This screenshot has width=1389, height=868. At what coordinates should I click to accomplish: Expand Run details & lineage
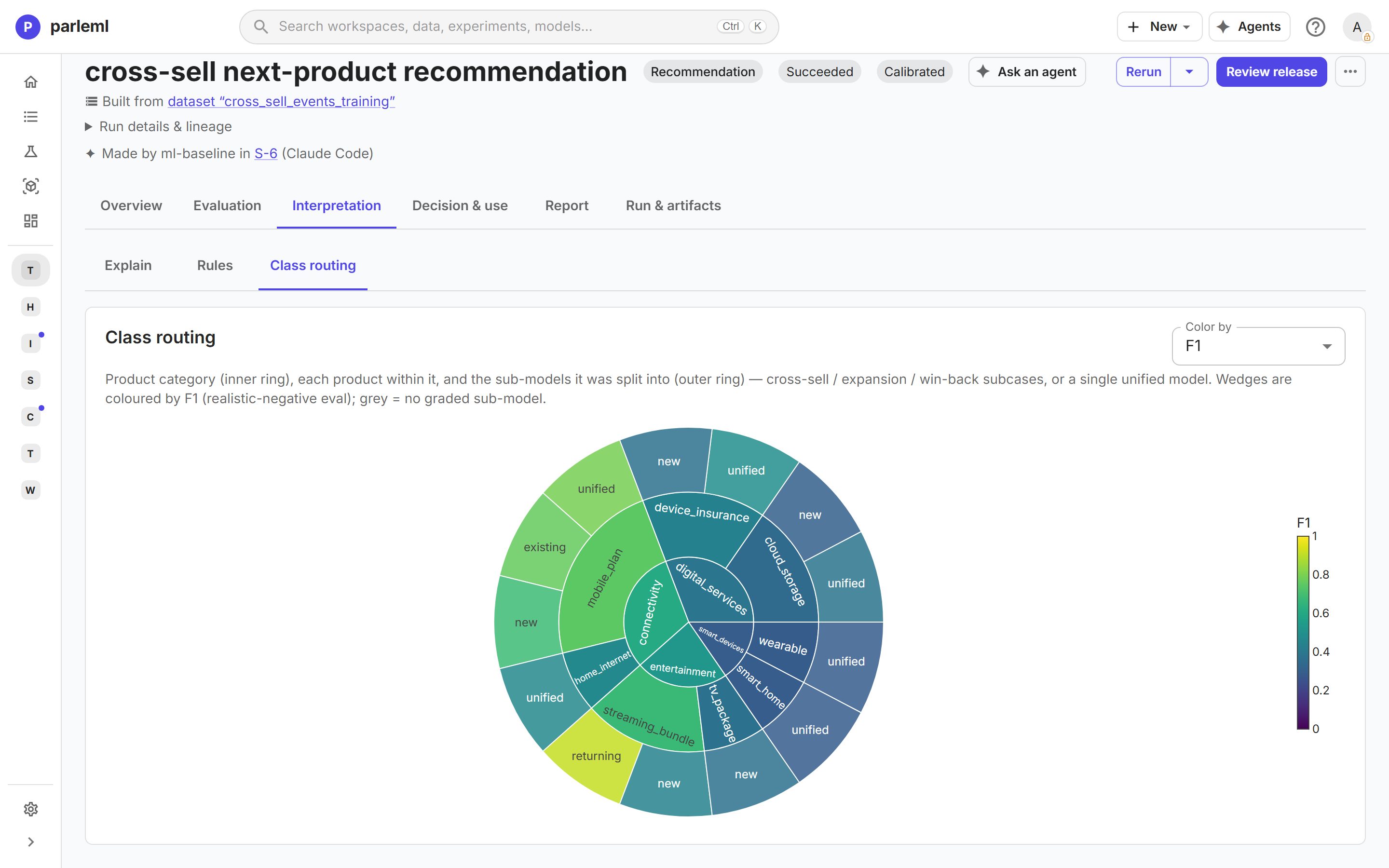[158, 126]
